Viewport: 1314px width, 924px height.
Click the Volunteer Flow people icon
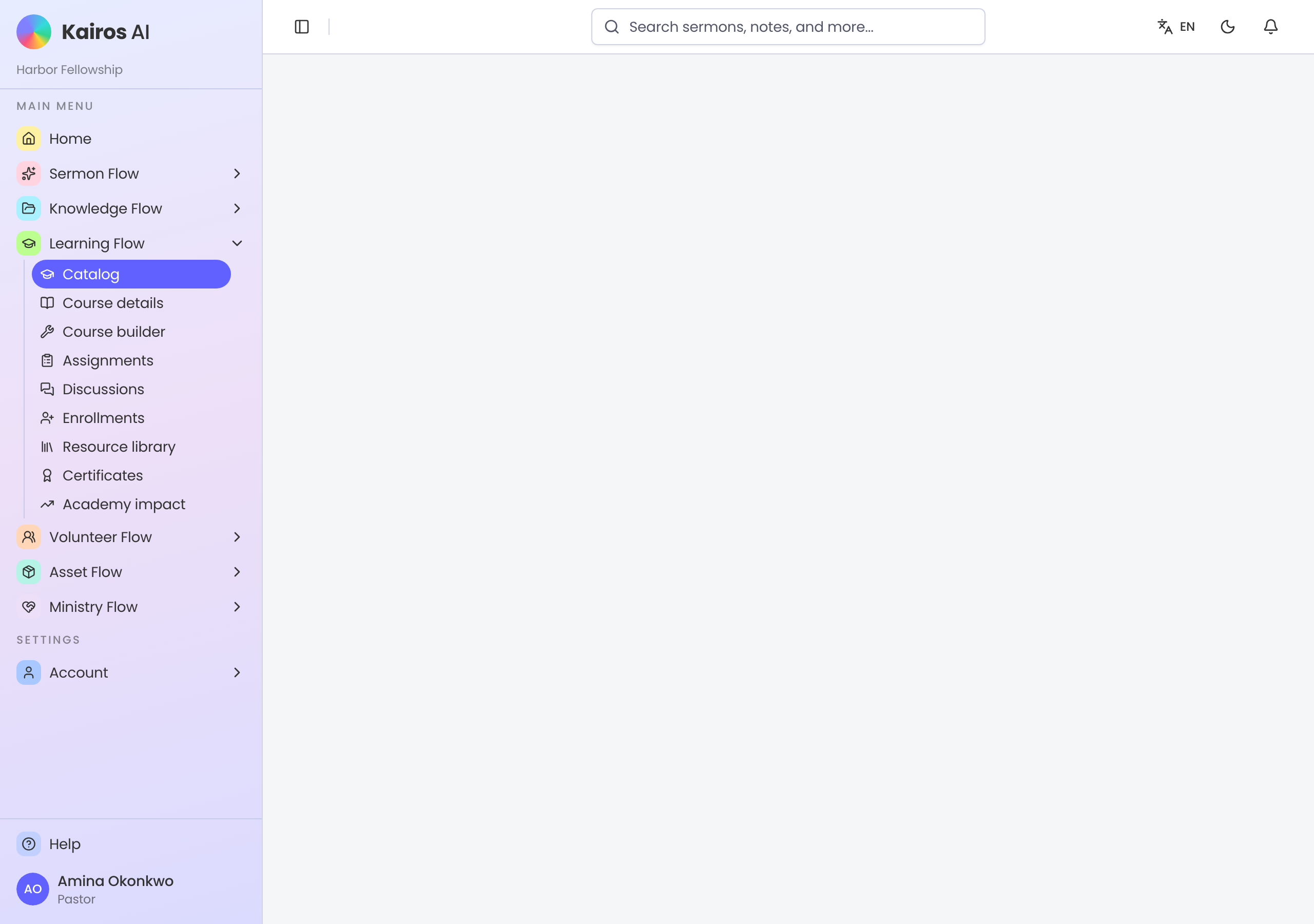click(x=29, y=537)
